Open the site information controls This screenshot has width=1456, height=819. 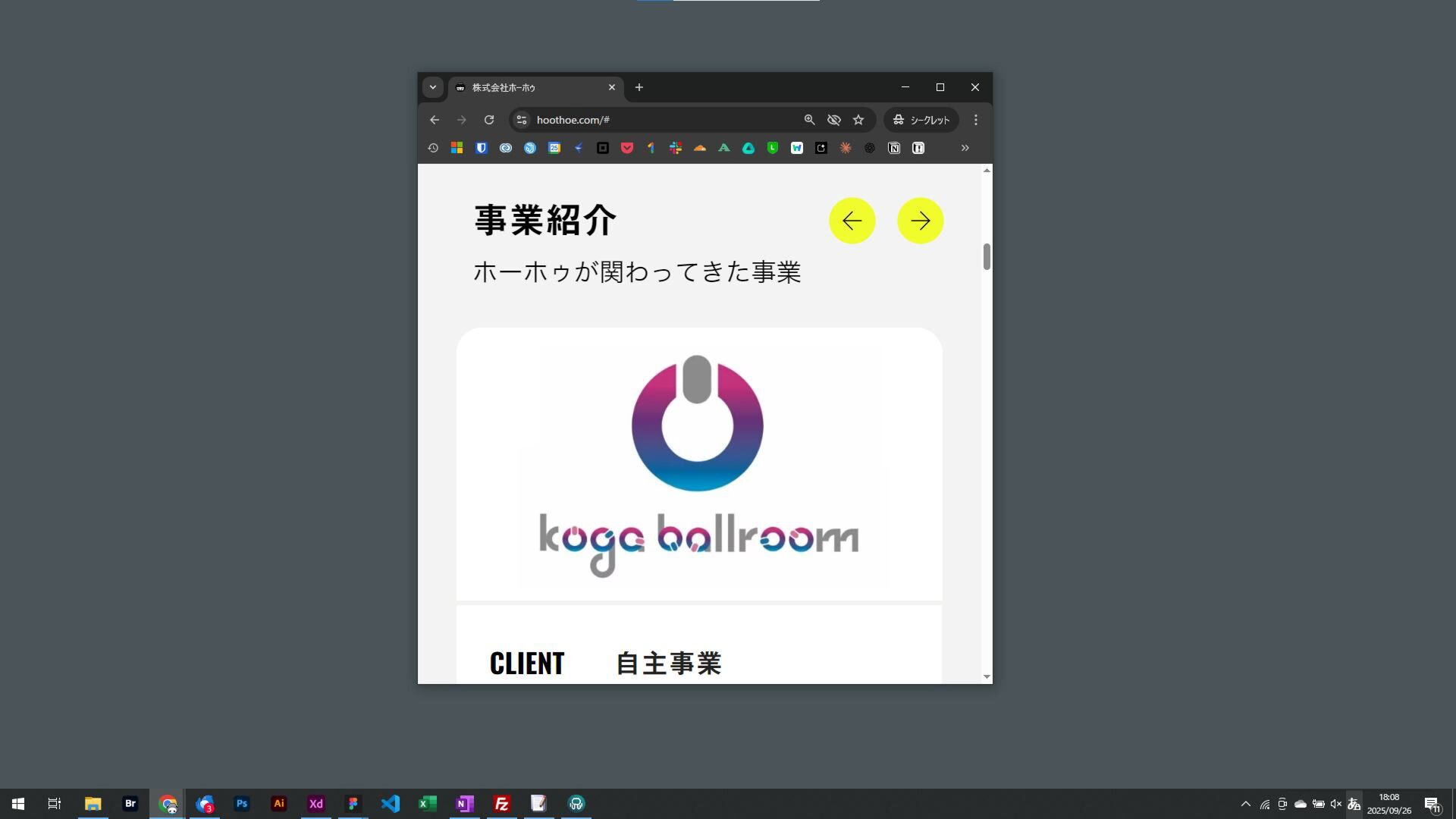(521, 120)
